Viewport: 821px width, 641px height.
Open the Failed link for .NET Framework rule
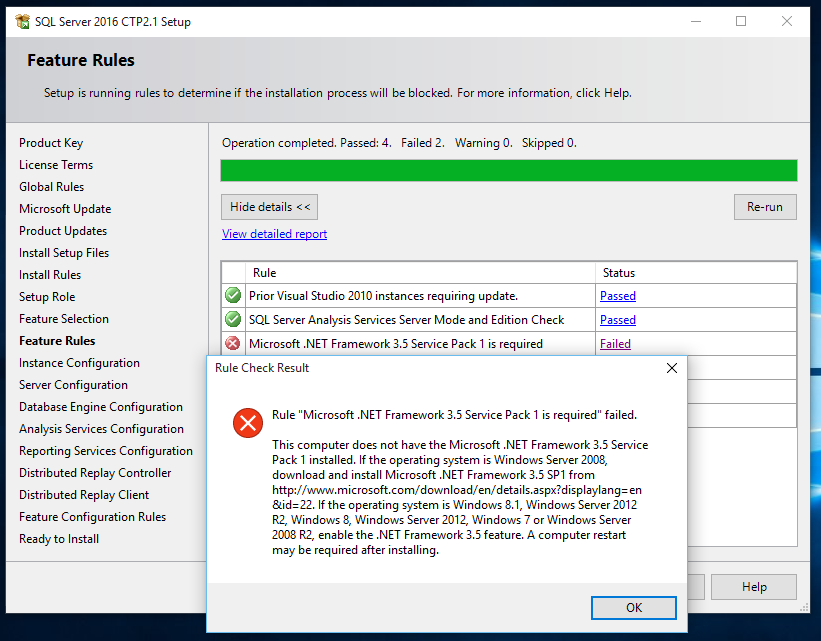pyautogui.click(x=615, y=344)
